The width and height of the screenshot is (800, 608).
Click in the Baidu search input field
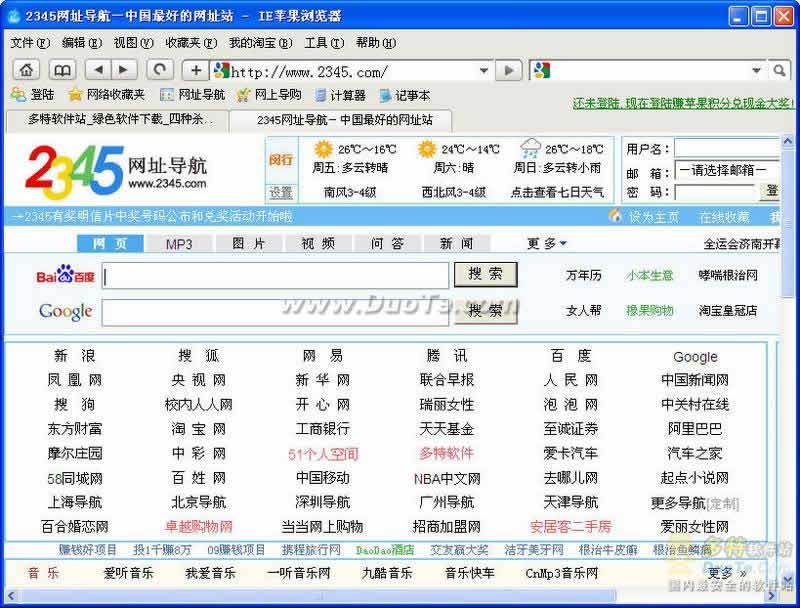pos(276,275)
